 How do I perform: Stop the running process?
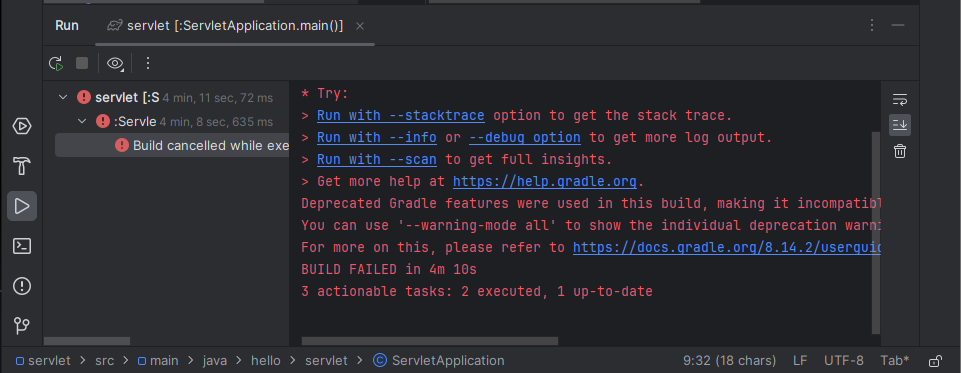pyautogui.click(x=82, y=63)
